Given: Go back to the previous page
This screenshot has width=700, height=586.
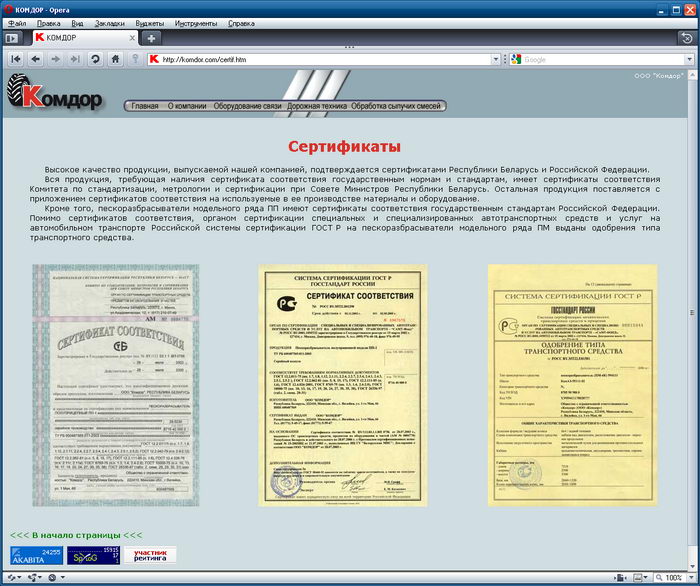Looking at the screenshot, I should point(36,59).
